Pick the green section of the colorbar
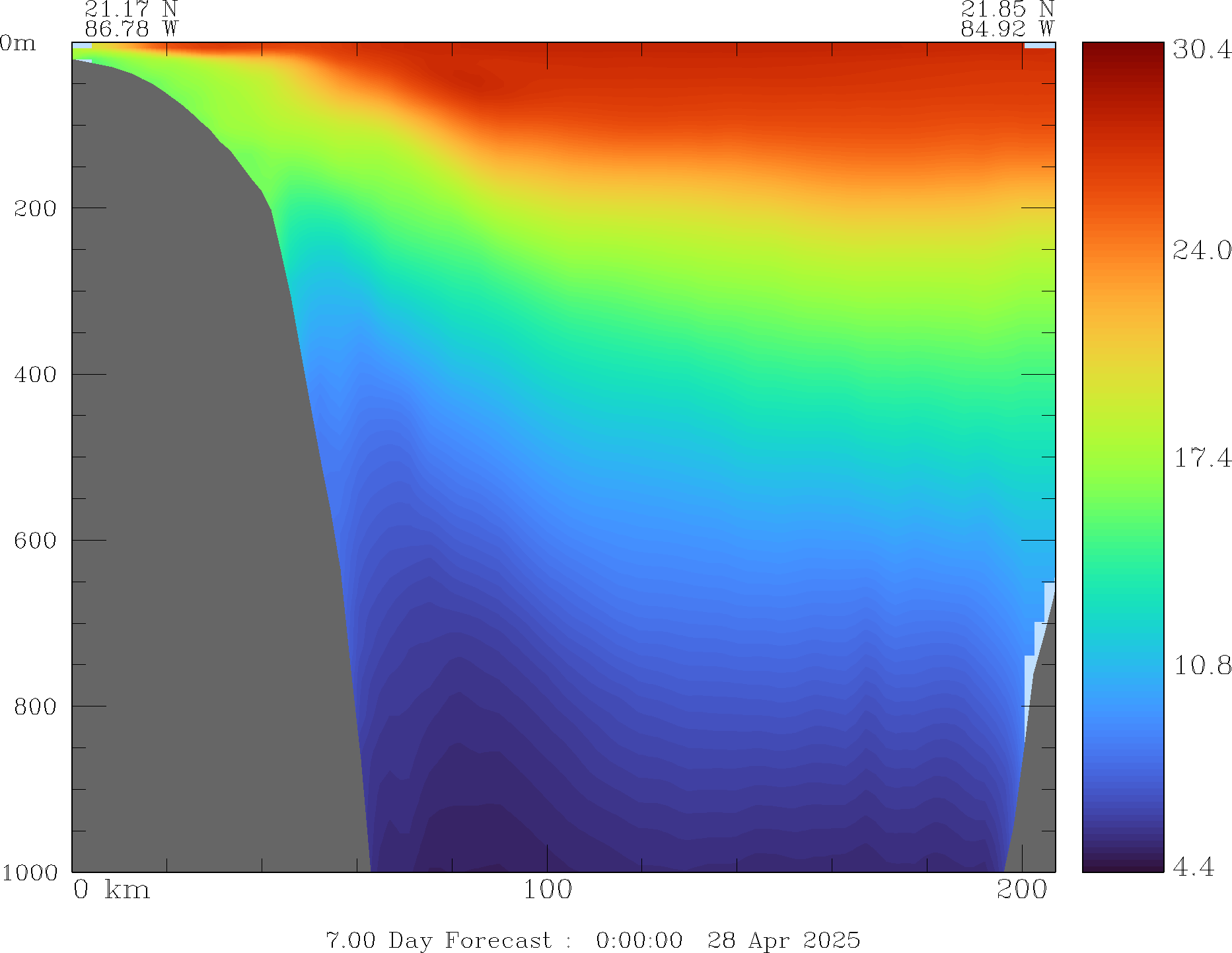This screenshot has width=1232, height=953. pos(1122,529)
